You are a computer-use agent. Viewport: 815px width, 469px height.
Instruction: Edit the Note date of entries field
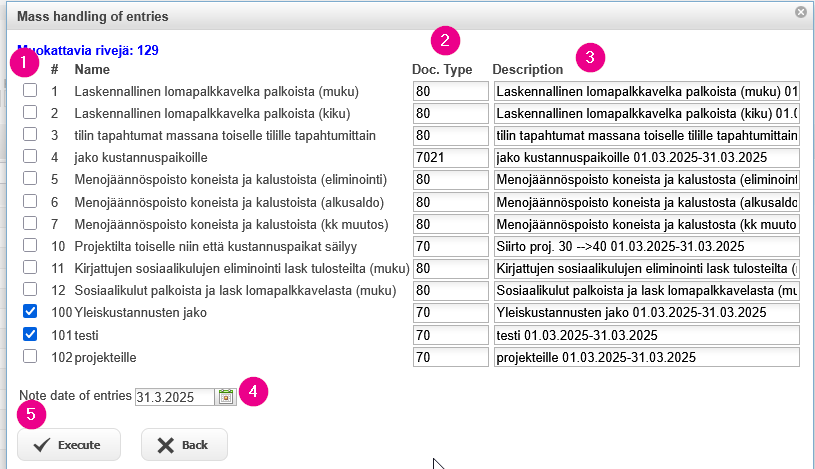[x=175, y=397]
